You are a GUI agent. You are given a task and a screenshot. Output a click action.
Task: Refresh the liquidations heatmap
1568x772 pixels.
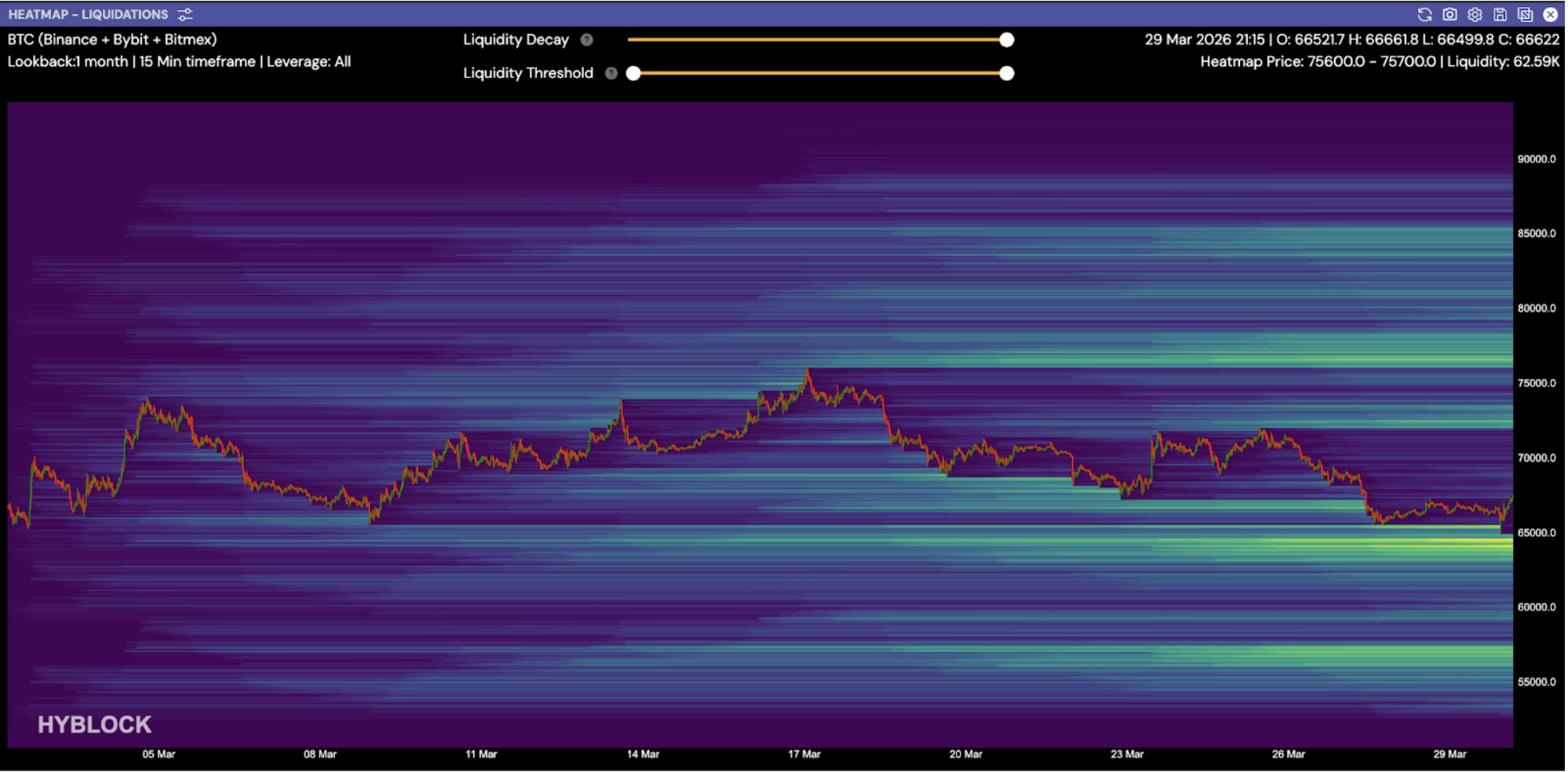pos(1424,14)
